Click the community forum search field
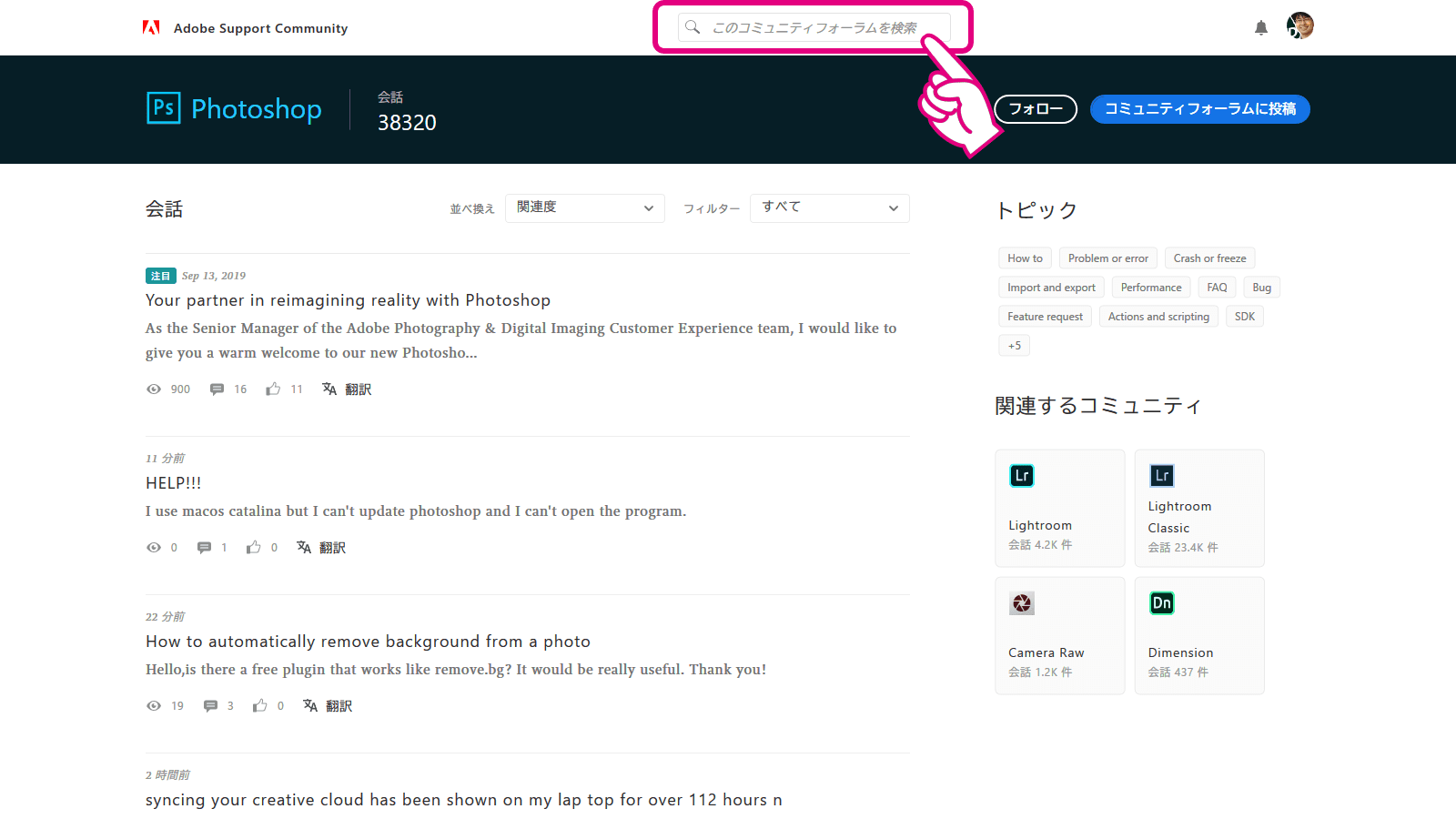The image size is (1456, 819). tap(814, 27)
